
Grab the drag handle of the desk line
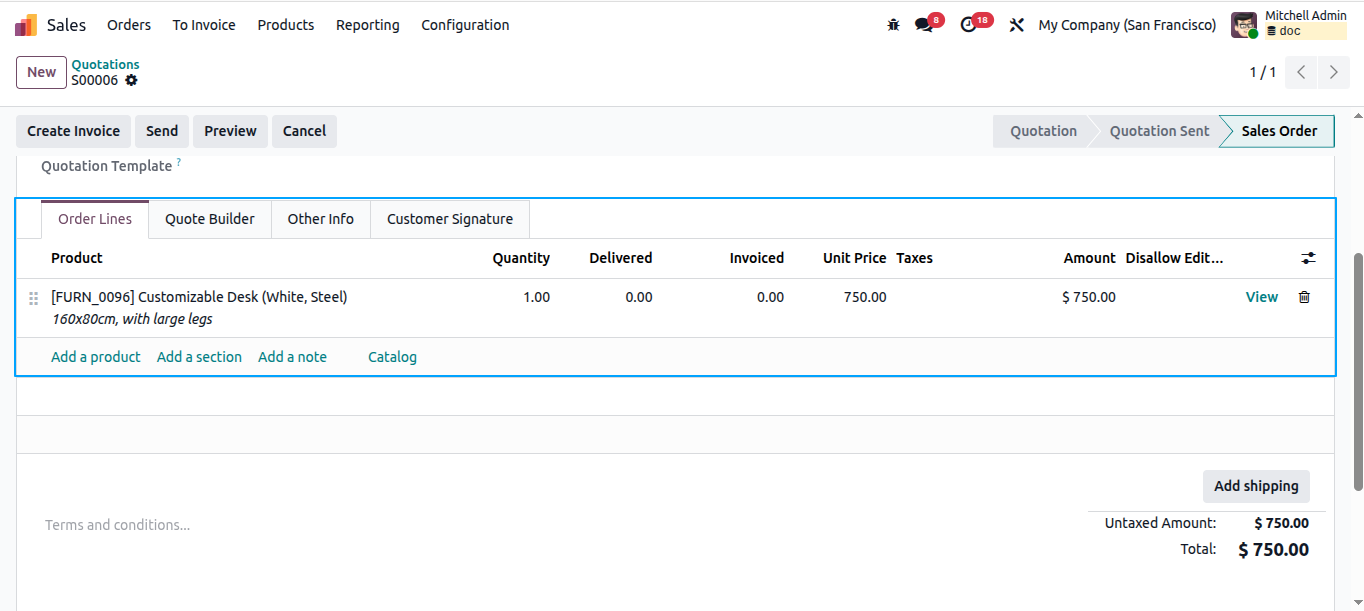33,298
